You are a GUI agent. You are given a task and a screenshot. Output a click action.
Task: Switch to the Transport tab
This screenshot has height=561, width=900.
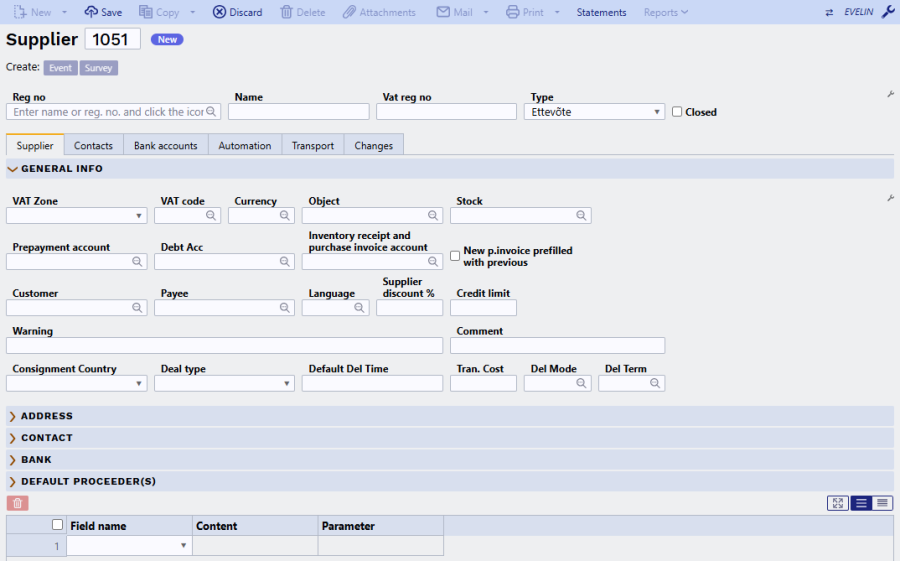coord(313,146)
